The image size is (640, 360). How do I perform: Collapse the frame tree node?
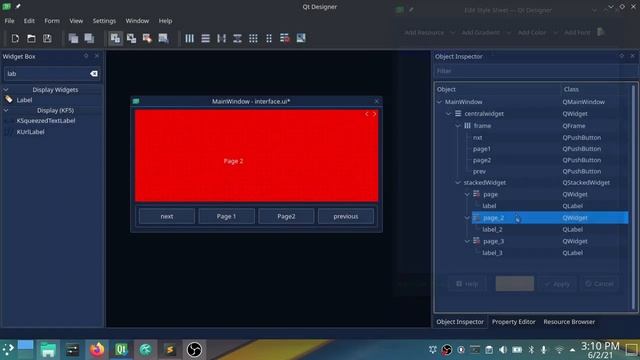458,126
